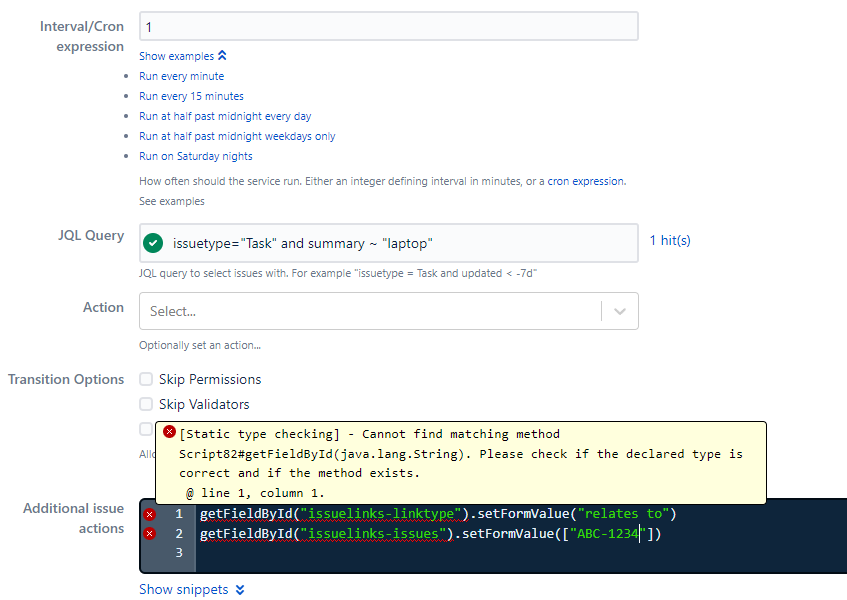Image resolution: width=847 pixels, height=600 pixels.
Task: Click the Interval/Cron expression input field
Action: pos(388,26)
